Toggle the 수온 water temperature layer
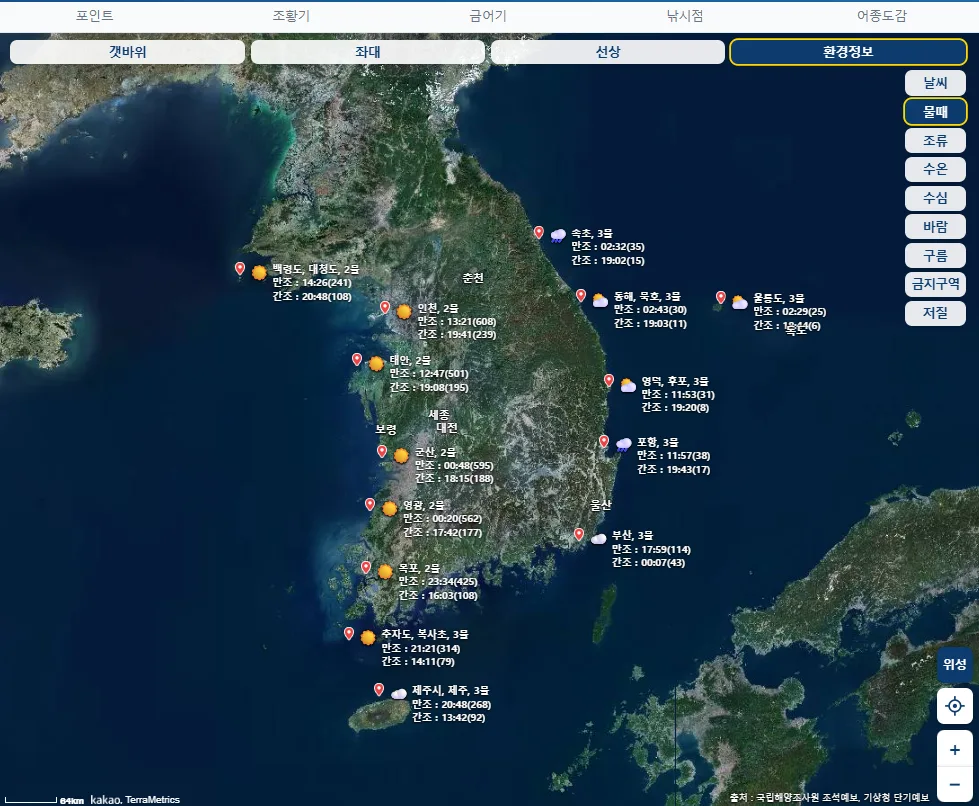979x806 pixels. pyautogui.click(x=935, y=169)
